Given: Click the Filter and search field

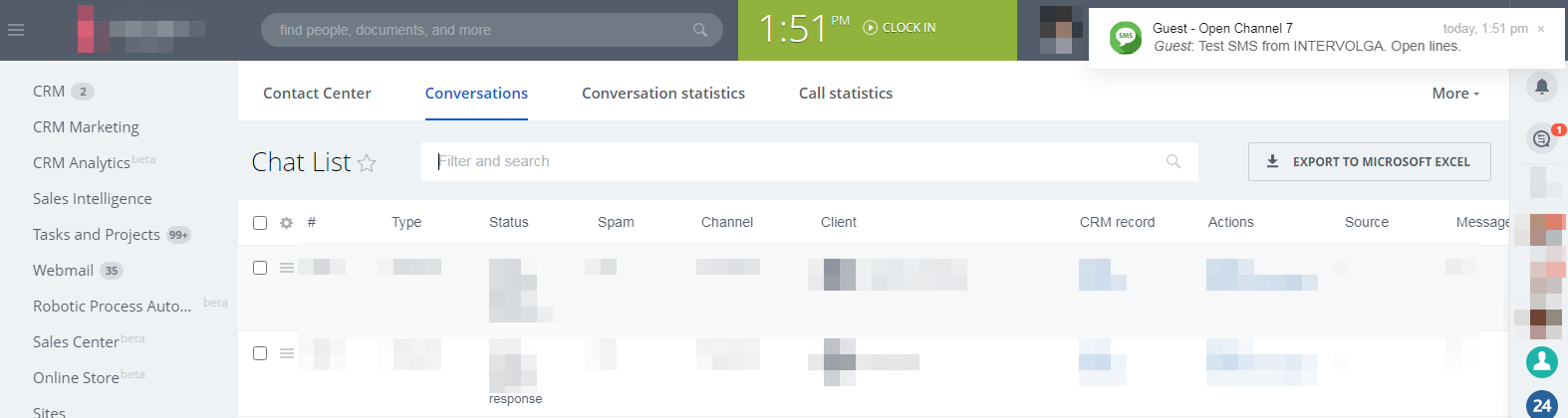Looking at the screenshot, I should (x=797, y=161).
